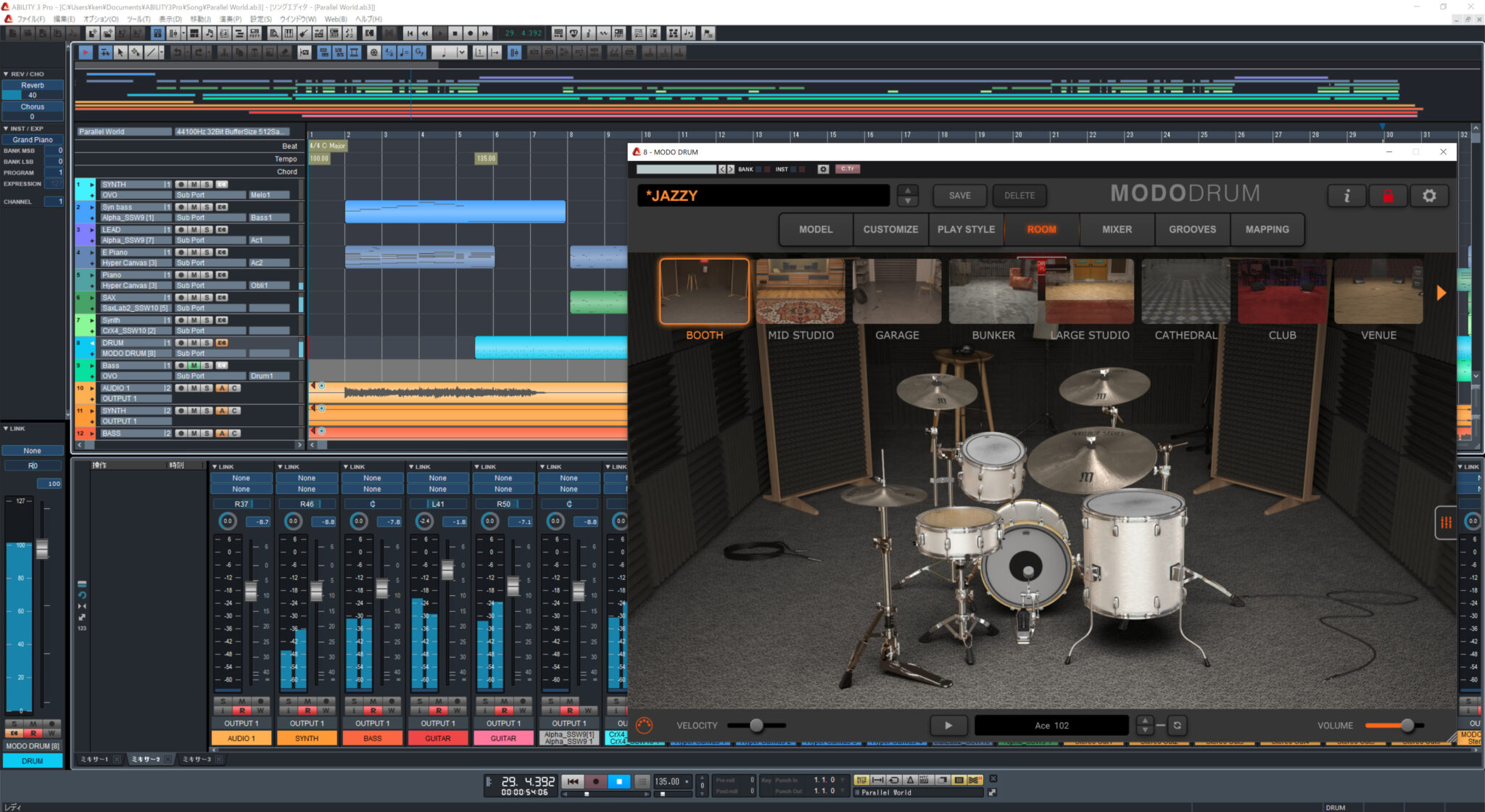Click the red lock icon in MODO DRUM
This screenshot has width=1485, height=812.
point(1388,196)
